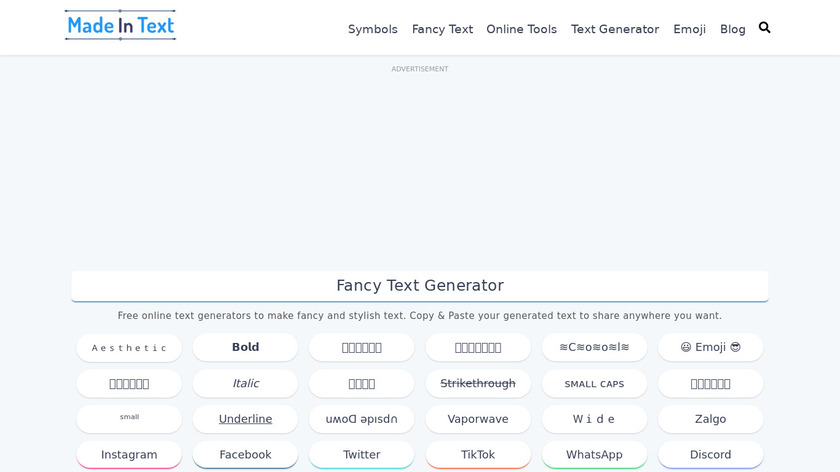Viewport: 840px width, 472px height.
Task: Open the Text Generator menu
Action: pos(615,29)
